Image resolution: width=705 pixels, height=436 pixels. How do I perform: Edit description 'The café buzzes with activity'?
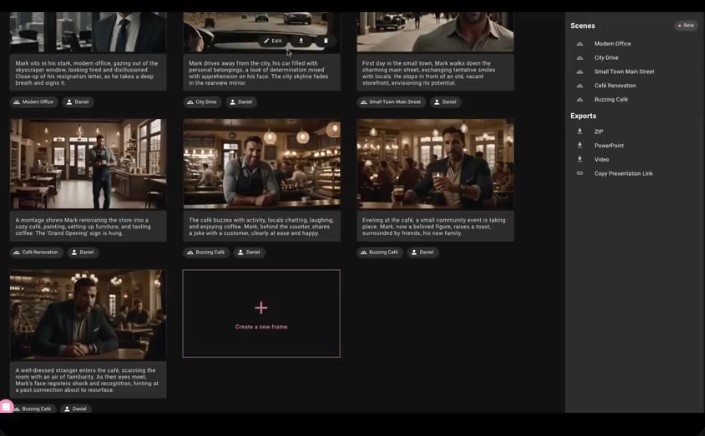point(262,227)
